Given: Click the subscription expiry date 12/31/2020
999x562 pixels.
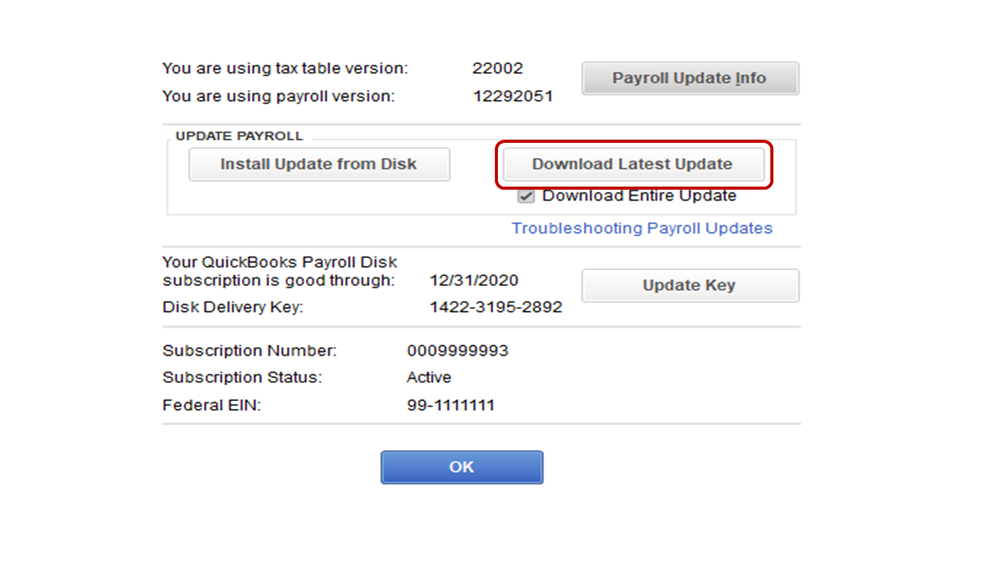Looking at the screenshot, I should point(474,281).
